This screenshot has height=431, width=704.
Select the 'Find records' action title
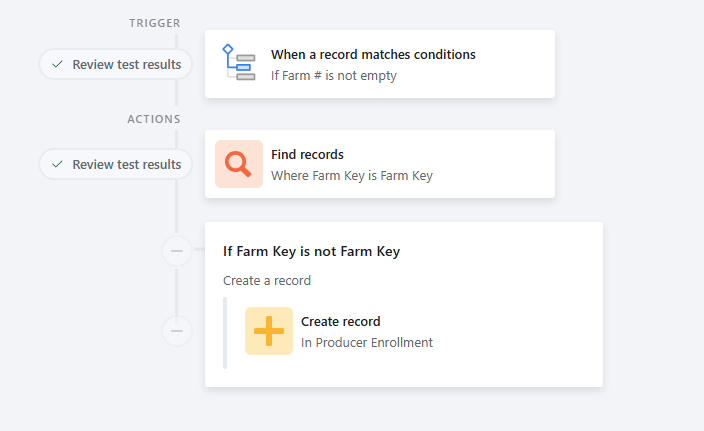307,154
